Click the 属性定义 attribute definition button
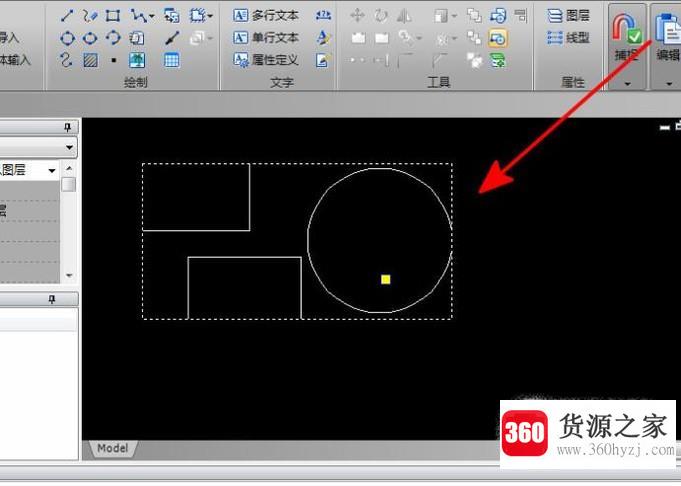The height and width of the screenshot is (486, 681). 266,60
